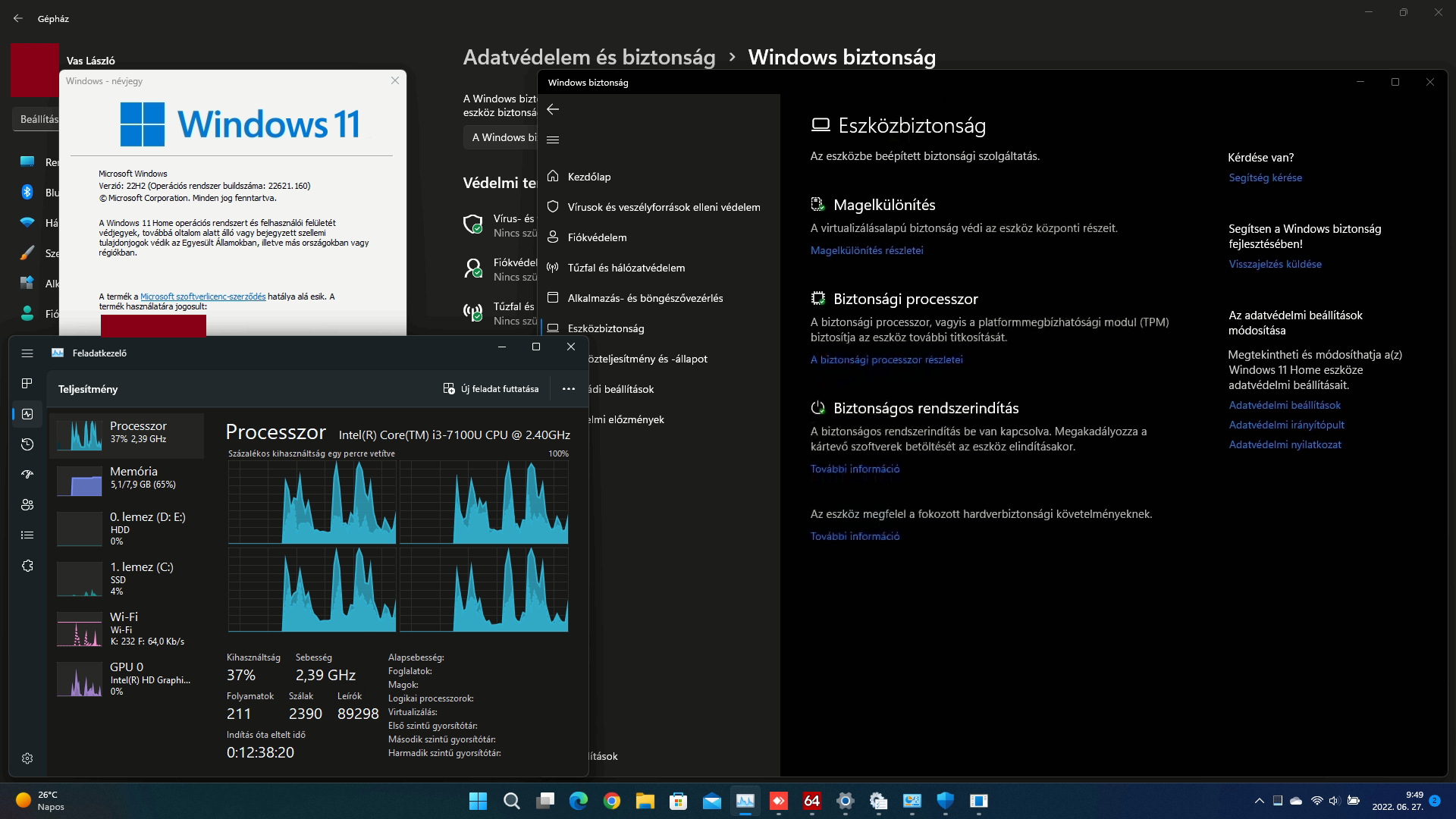
Task: Select Memória in performance list
Action: (x=127, y=481)
